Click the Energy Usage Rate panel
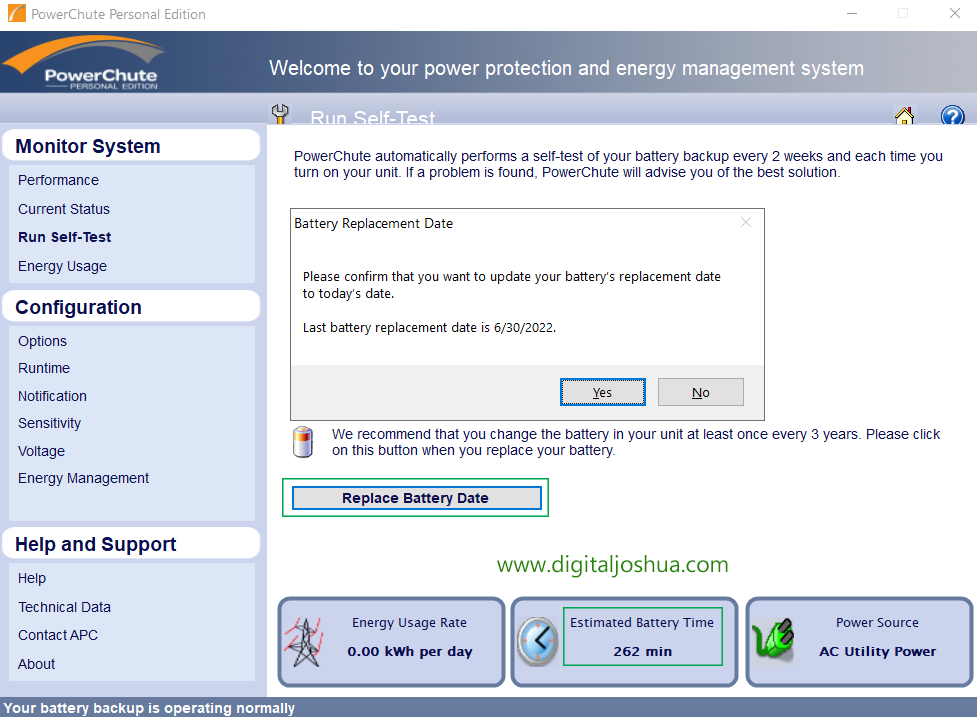Viewport: 977px width, 717px height. [391, 642]
